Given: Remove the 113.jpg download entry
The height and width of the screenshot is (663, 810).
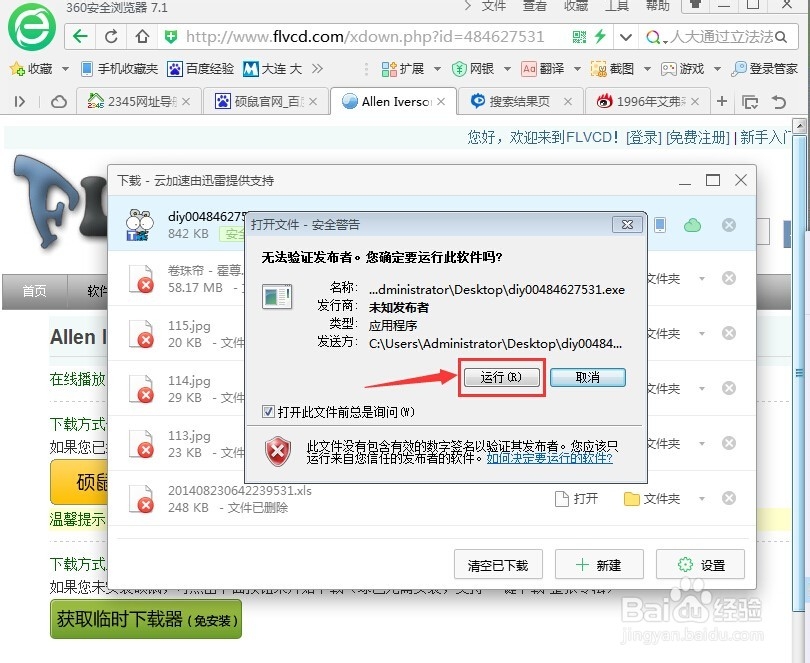Looking at the screenshot, I should click(729, 443).
